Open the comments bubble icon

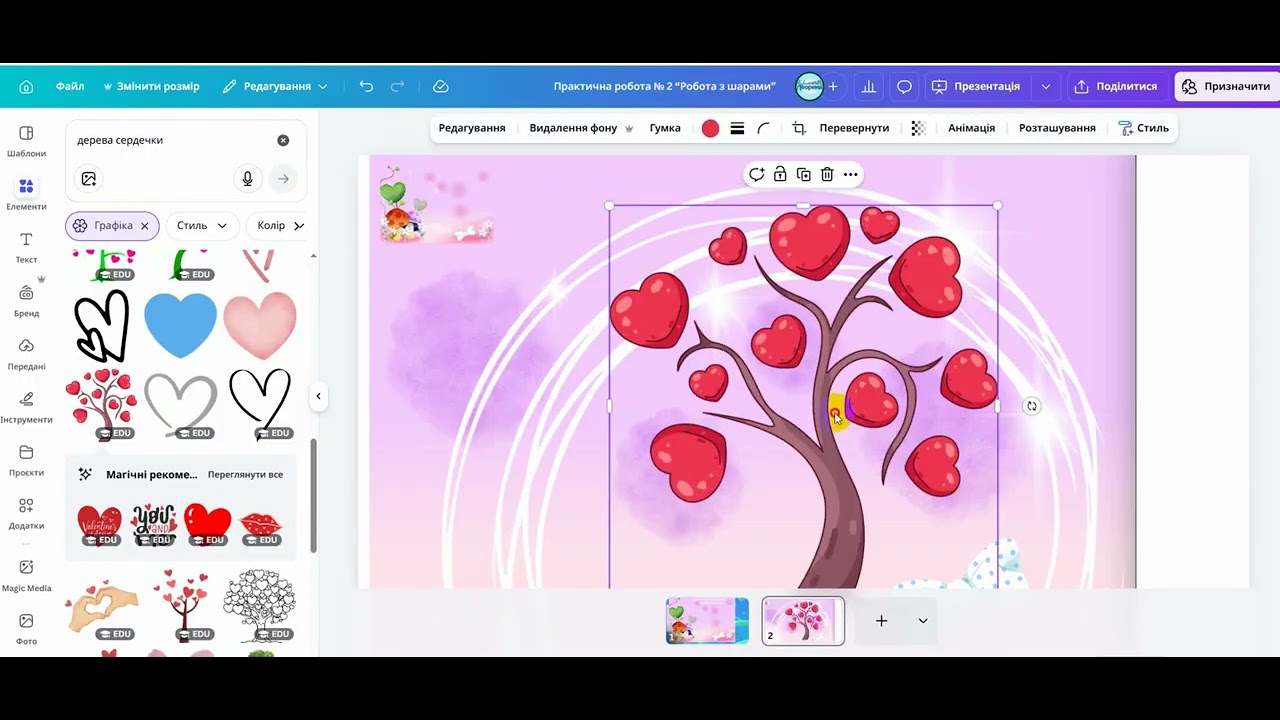point(904,87)
